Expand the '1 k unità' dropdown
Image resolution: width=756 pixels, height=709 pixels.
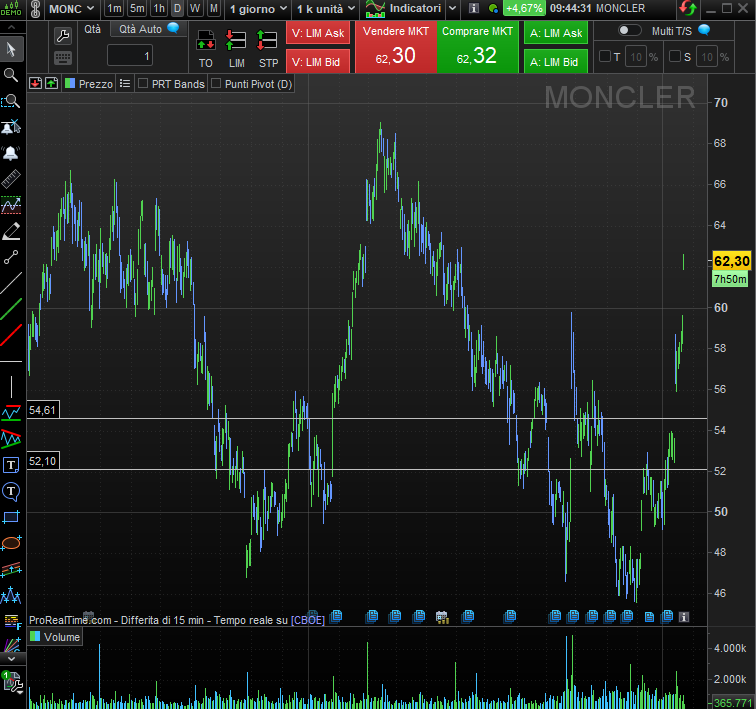click(x=326, y=9)
